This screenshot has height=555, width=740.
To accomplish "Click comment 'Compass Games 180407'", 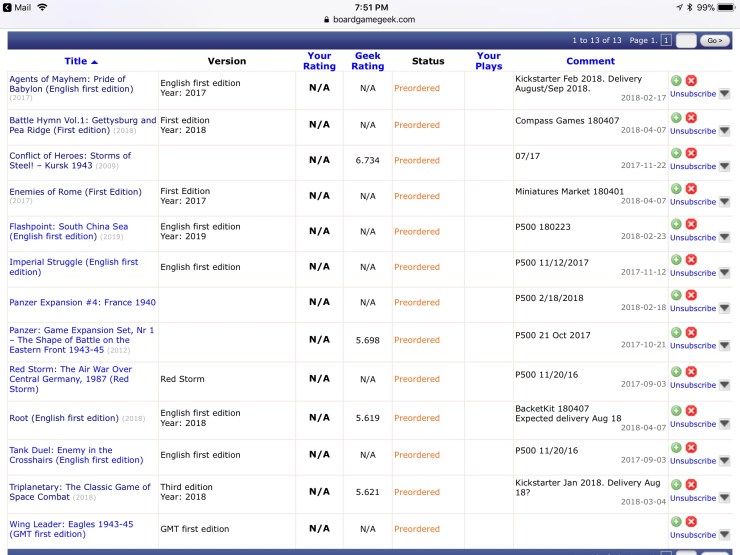I will point(567,120).
